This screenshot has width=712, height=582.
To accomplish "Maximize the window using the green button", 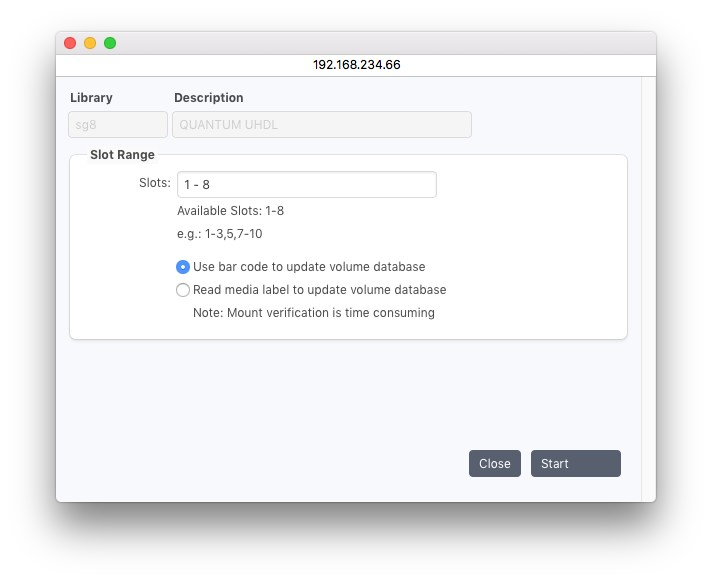I will coord(110,43).
